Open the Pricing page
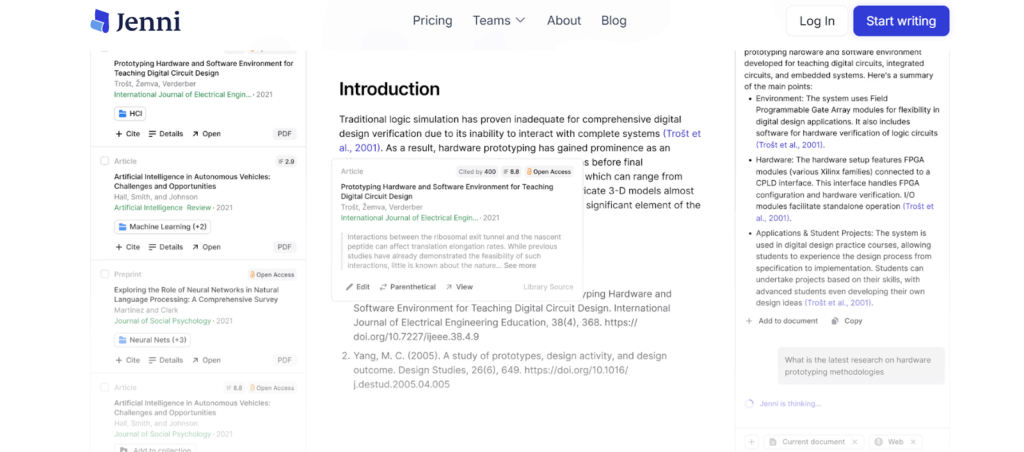The height and width of the screenshot is (452, 1024). pyautogui.click(x=432, y=21)
